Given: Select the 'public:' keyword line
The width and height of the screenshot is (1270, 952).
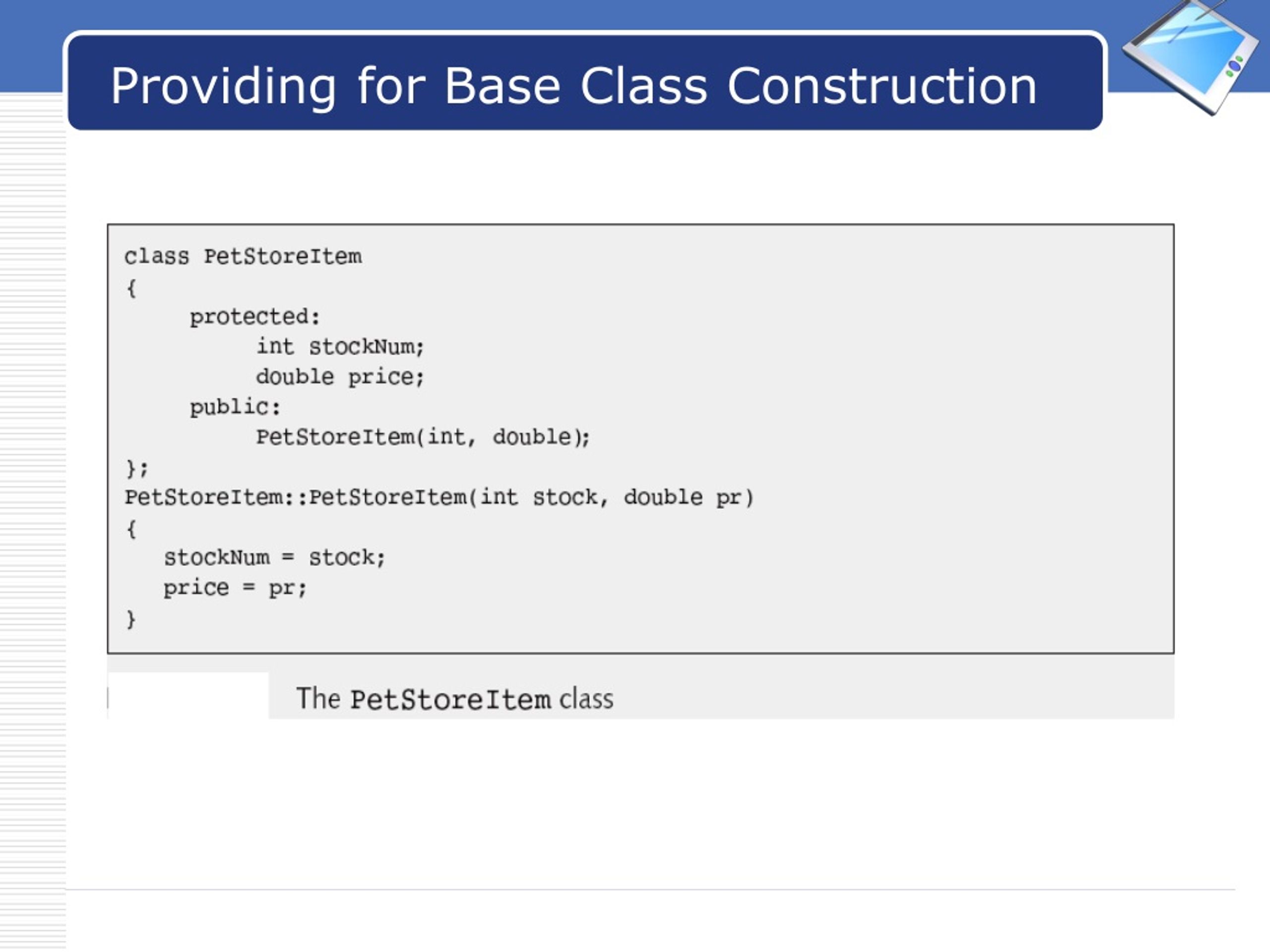Looking at the screenshot, I should click(x=236, y=407).
